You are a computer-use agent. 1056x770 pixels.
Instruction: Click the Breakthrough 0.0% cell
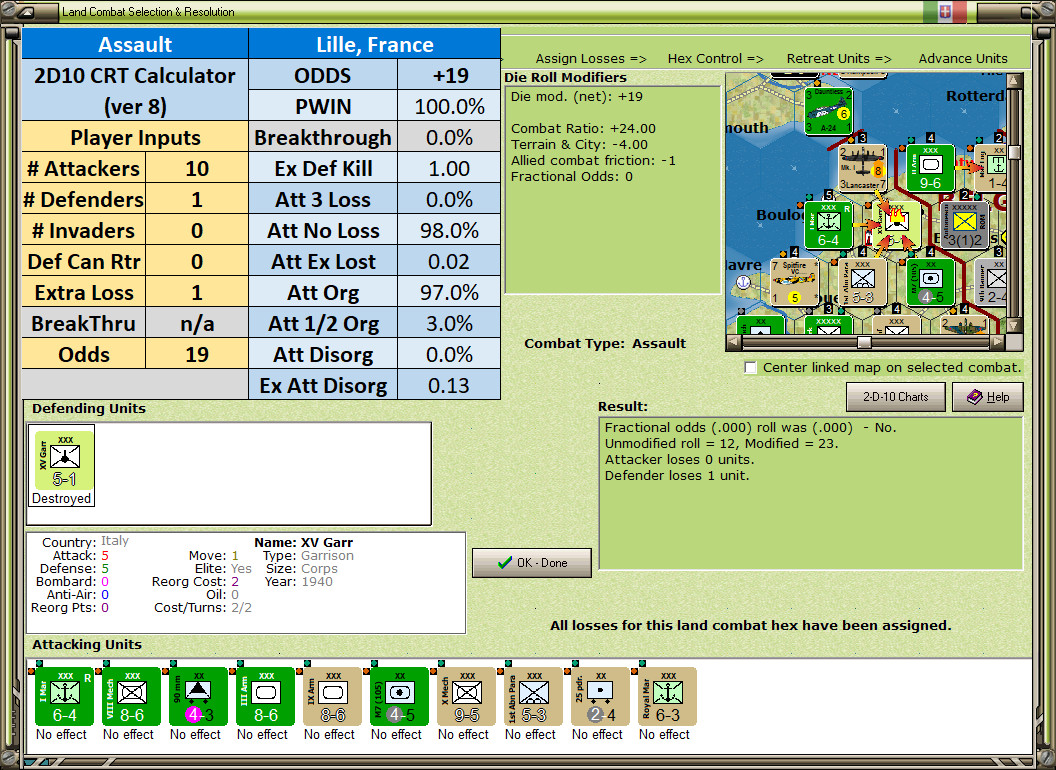[x=449, y=137]
